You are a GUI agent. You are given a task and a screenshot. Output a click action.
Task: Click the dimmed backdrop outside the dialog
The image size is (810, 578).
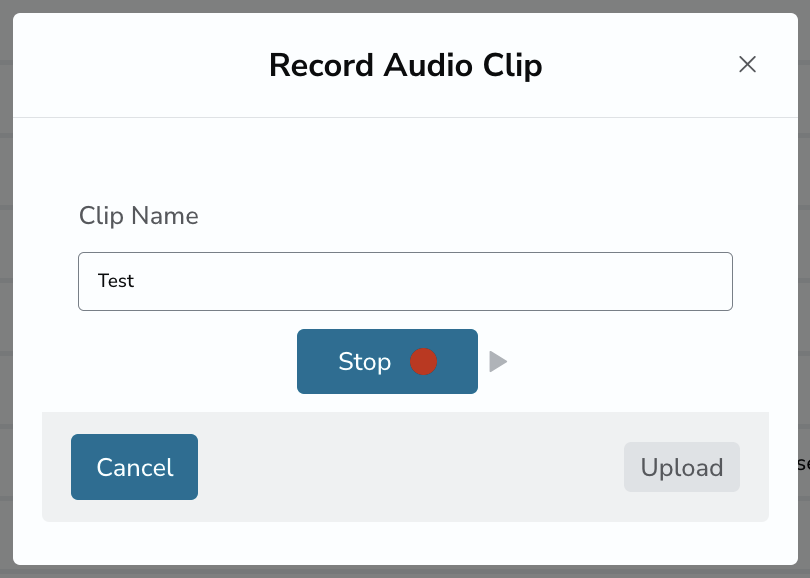click(6, 289)
